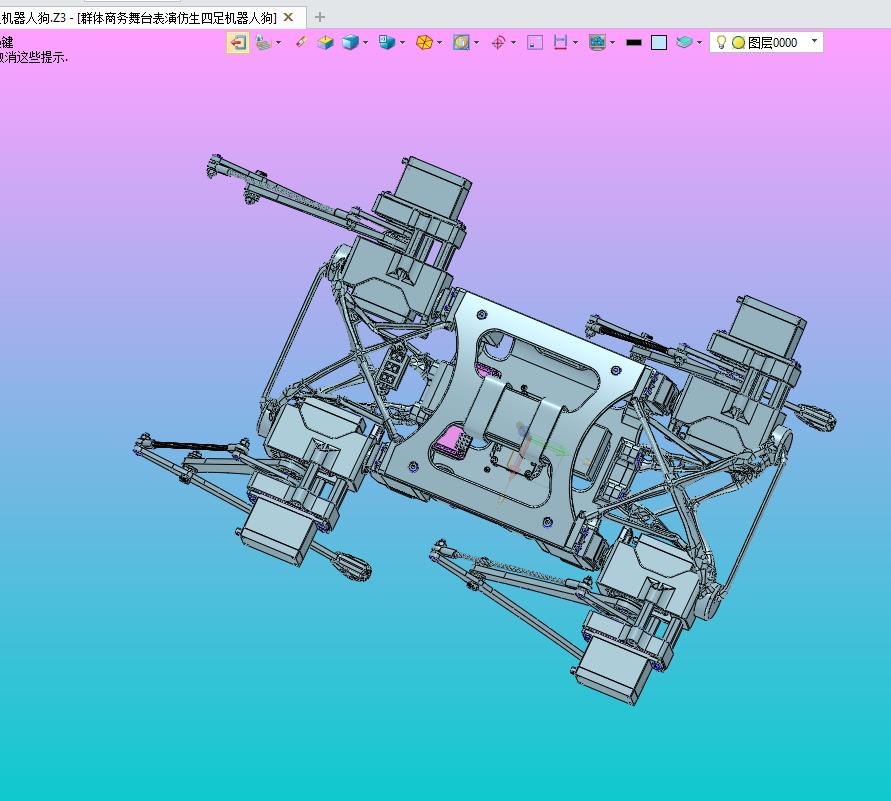891x801 pixels.
Task: Toggle the lightbulb layer visibility icon
Action: (721, 42)
